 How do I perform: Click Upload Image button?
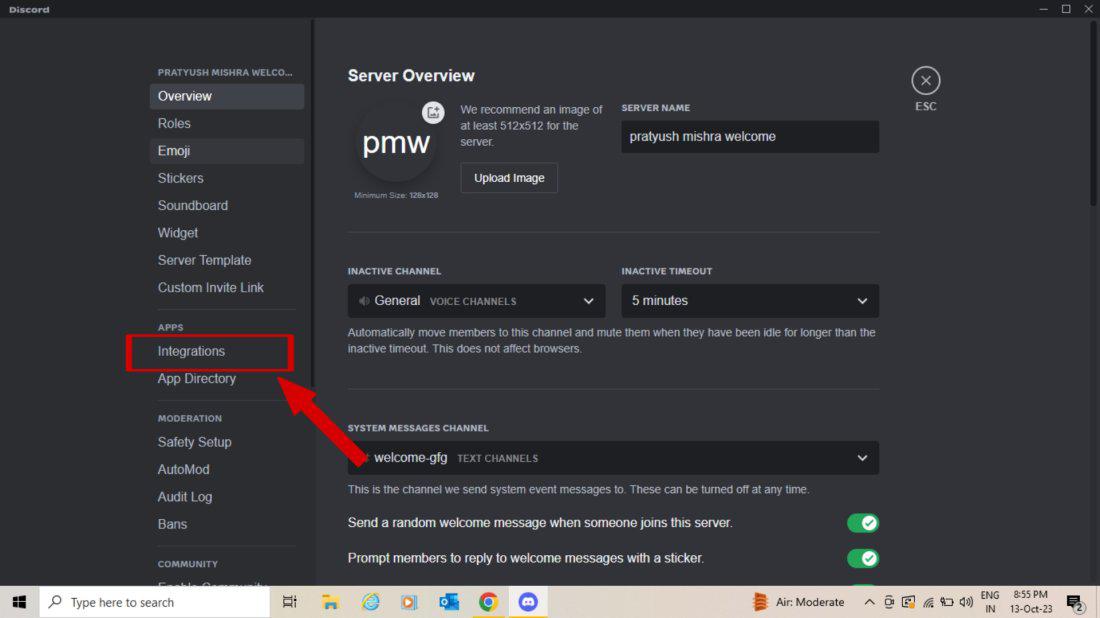tap(509, 178)
